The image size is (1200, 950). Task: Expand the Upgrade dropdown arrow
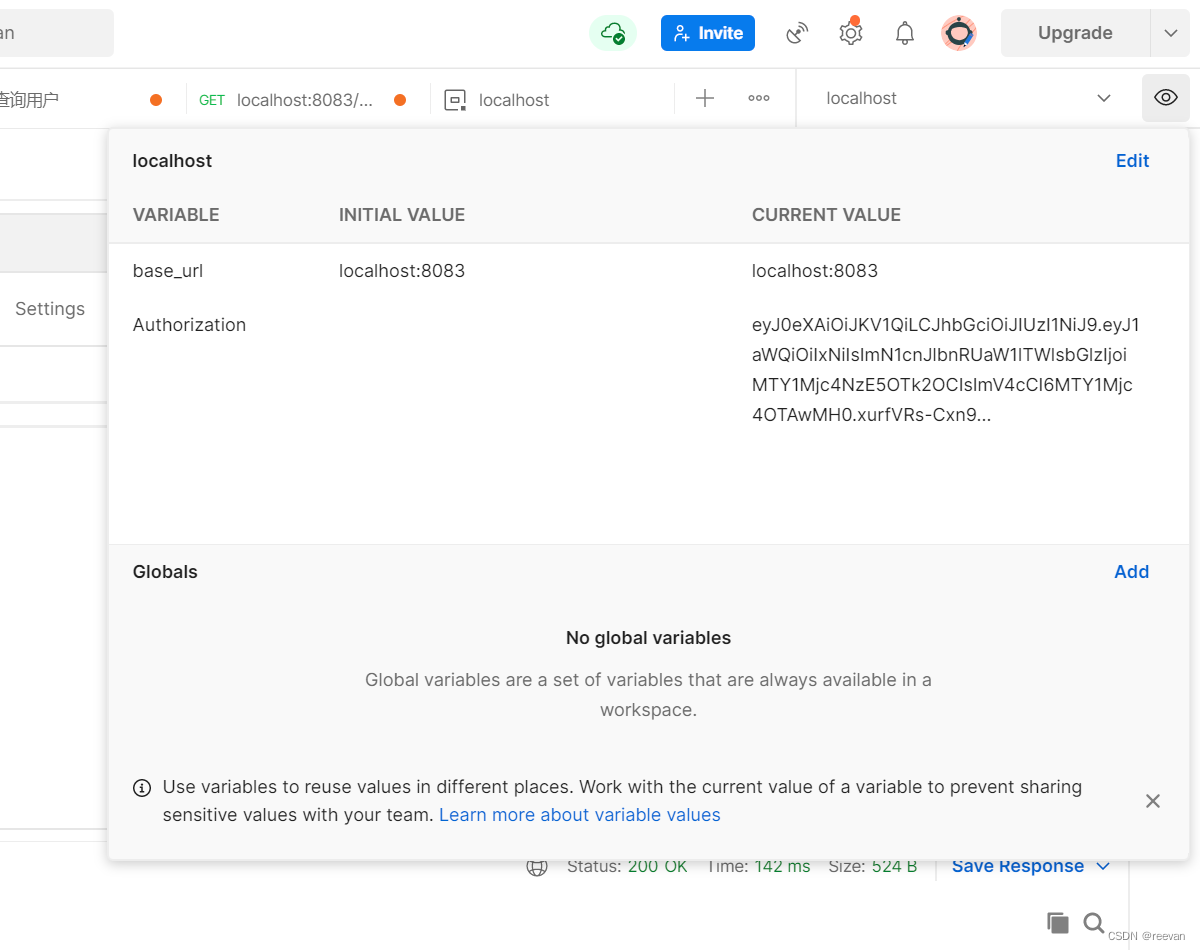click(x=1171, y=33)
